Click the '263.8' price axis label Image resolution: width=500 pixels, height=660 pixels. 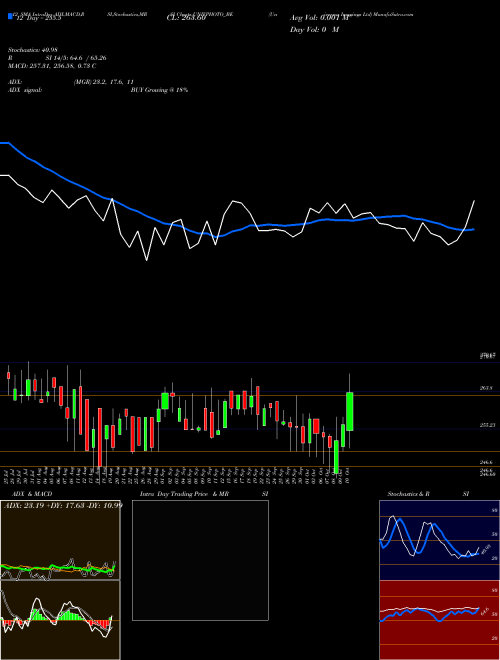point(486,388)
